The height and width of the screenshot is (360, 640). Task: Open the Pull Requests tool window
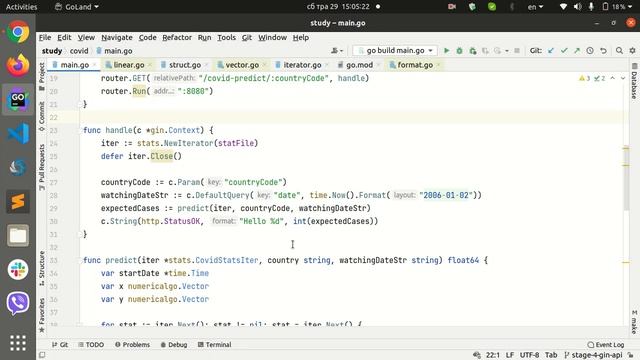(x=42, y=167)
